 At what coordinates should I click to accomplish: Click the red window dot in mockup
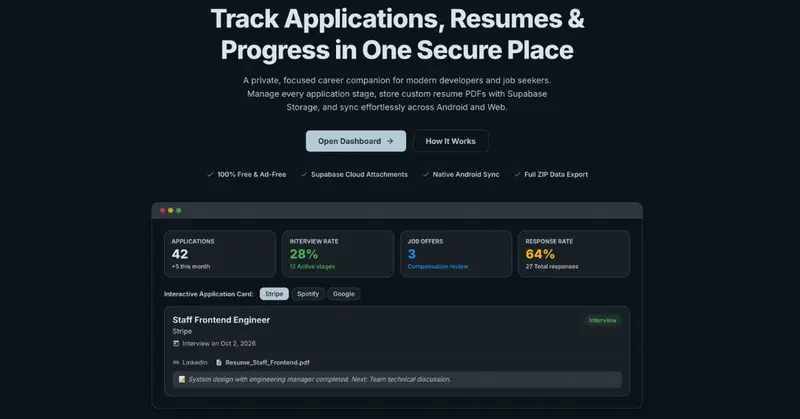[163, 210]
